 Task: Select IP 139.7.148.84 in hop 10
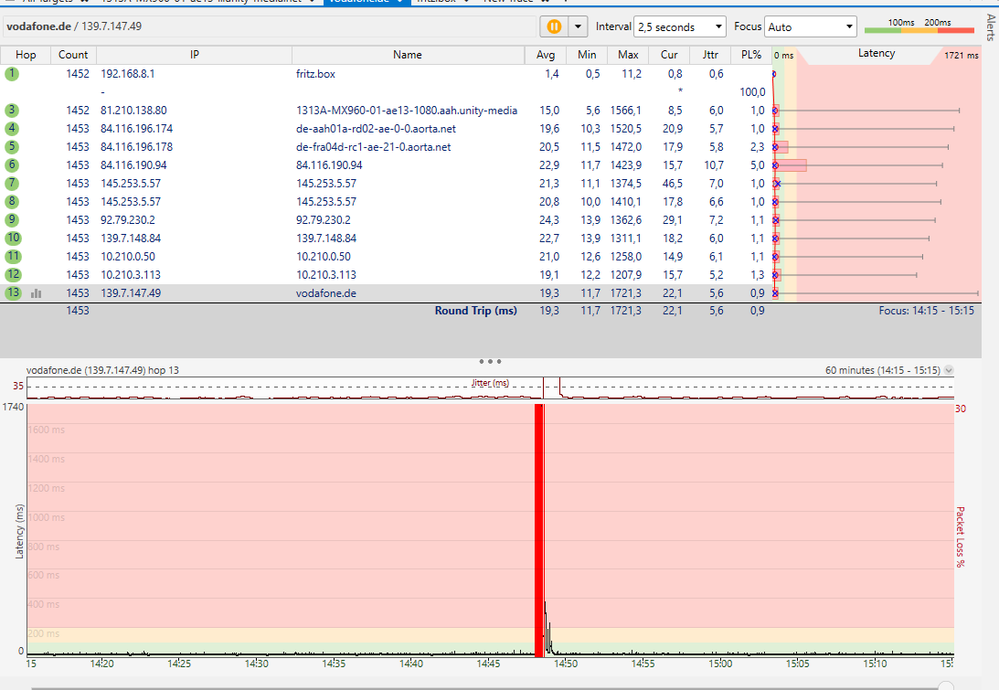coord(131,238)
